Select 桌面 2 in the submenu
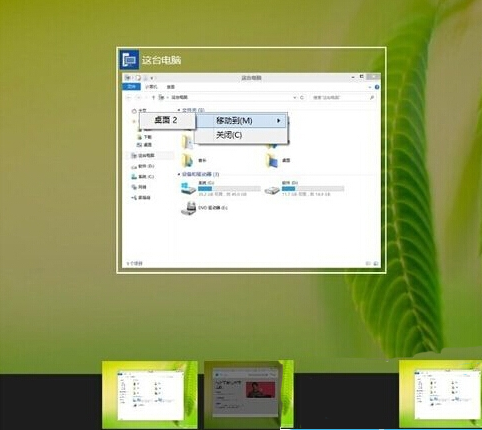482x430 pixels. click(x=166, y=120)
